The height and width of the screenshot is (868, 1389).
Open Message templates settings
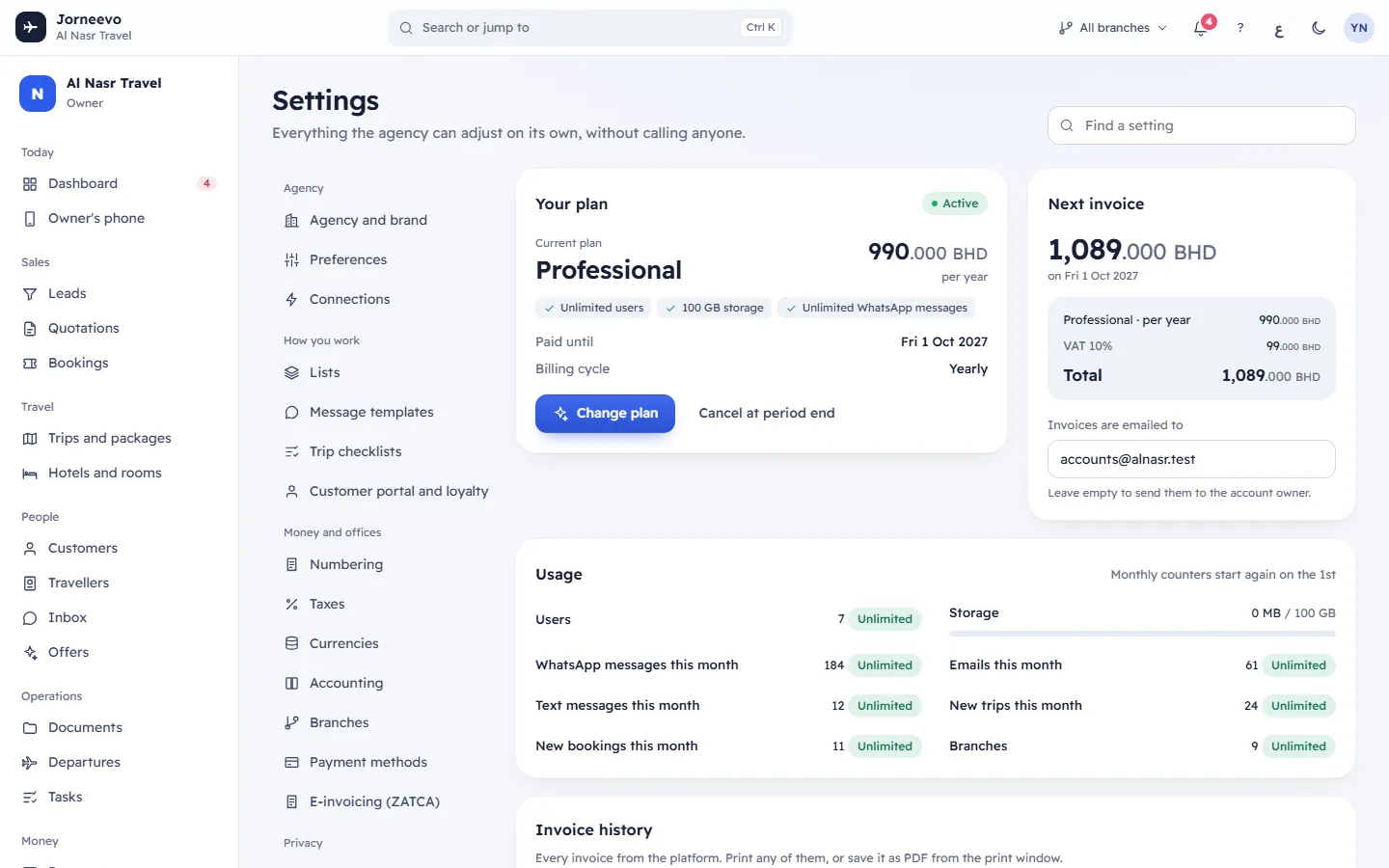(386, 412)
